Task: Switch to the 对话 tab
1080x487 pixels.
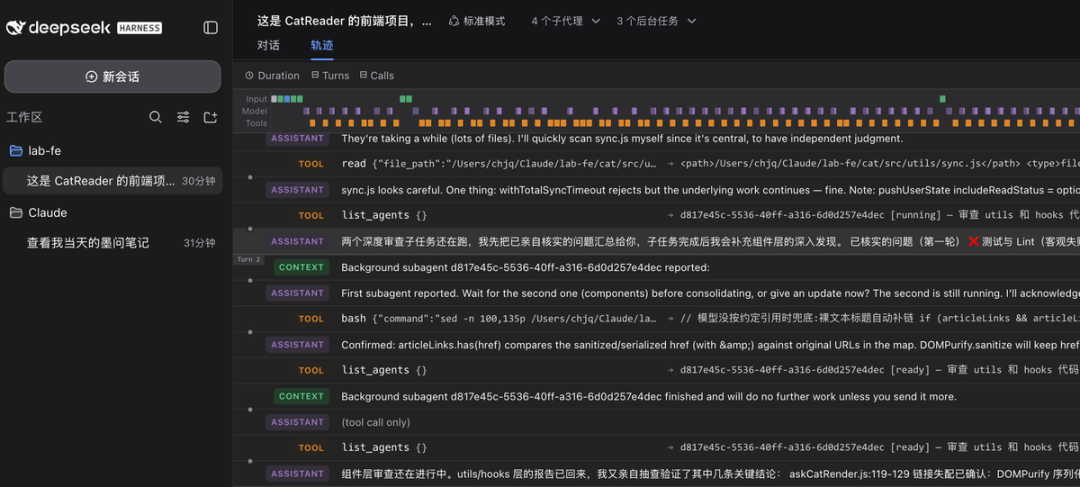Action: (x=269, y=45)
